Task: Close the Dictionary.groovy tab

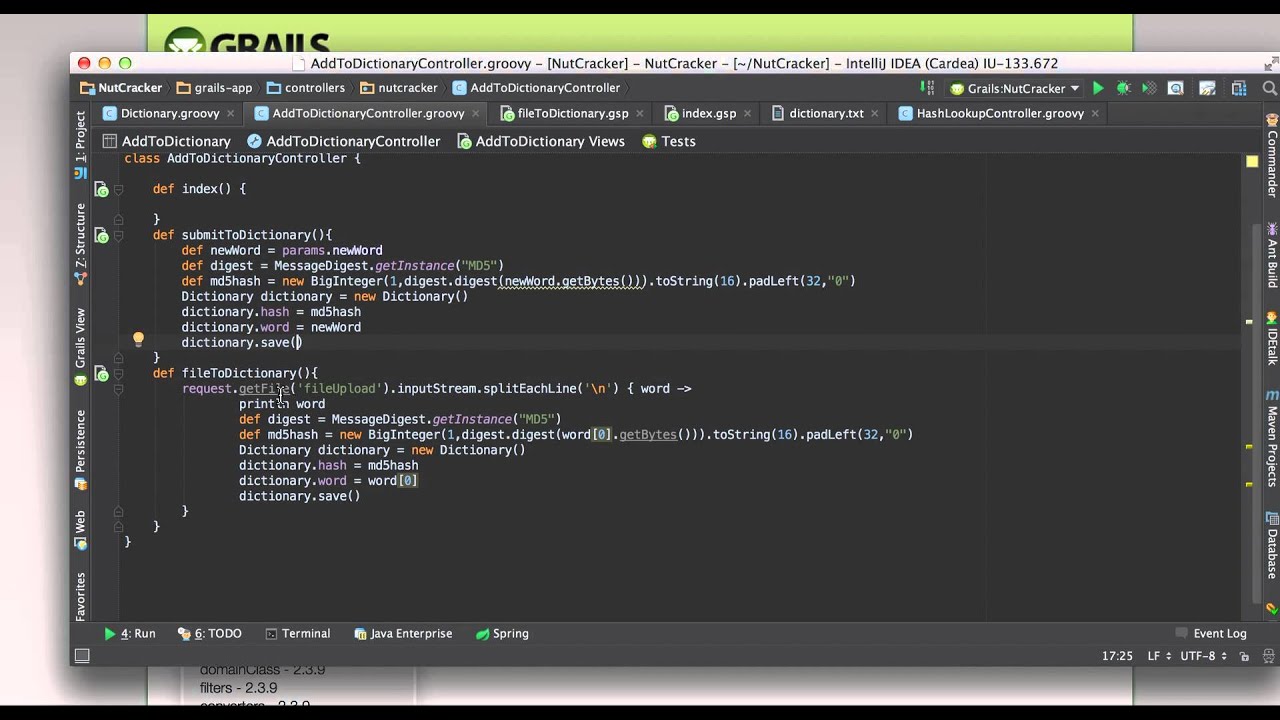Action: [230, 114]
